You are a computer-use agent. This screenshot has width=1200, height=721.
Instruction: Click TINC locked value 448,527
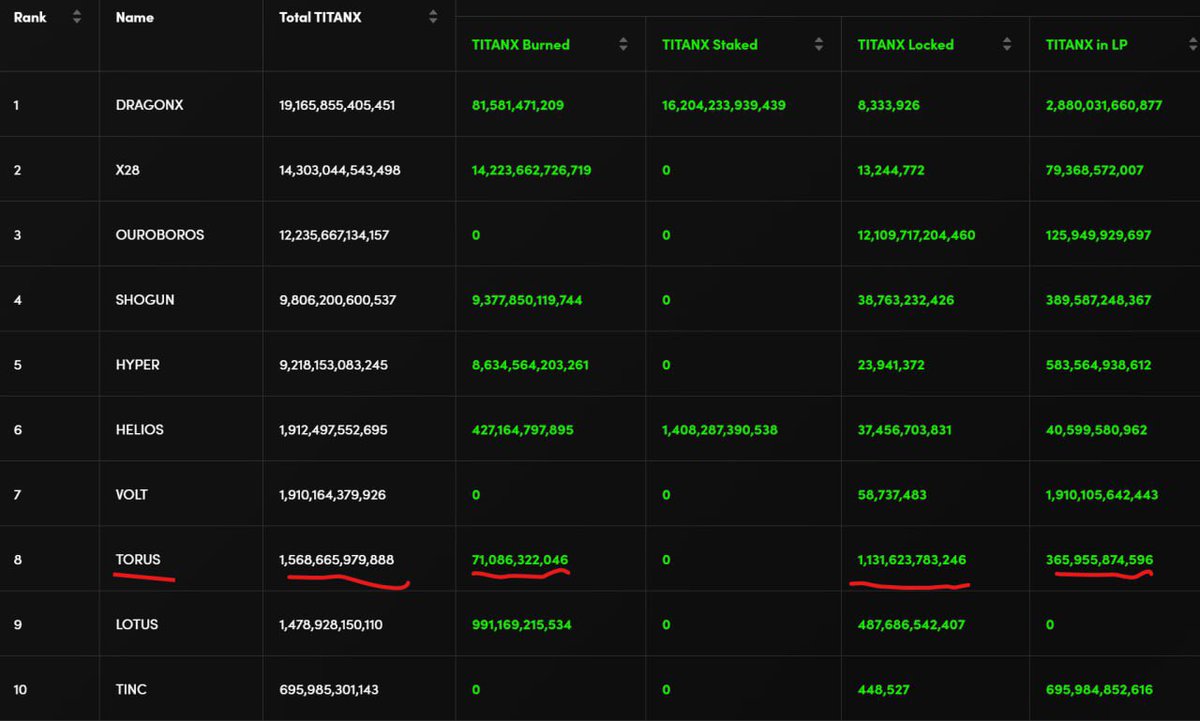(x=884, y=690)
